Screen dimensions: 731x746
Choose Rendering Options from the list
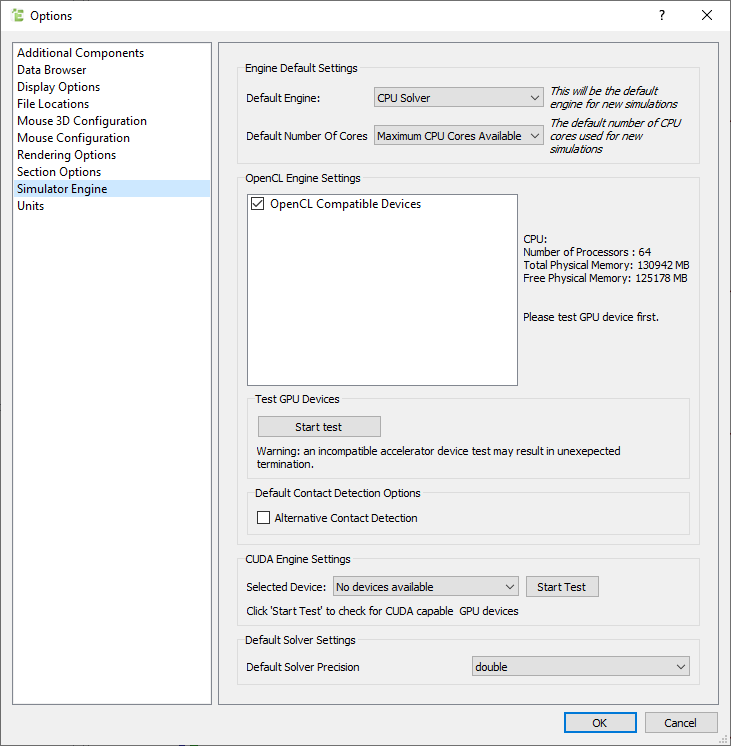click(67, 155)
